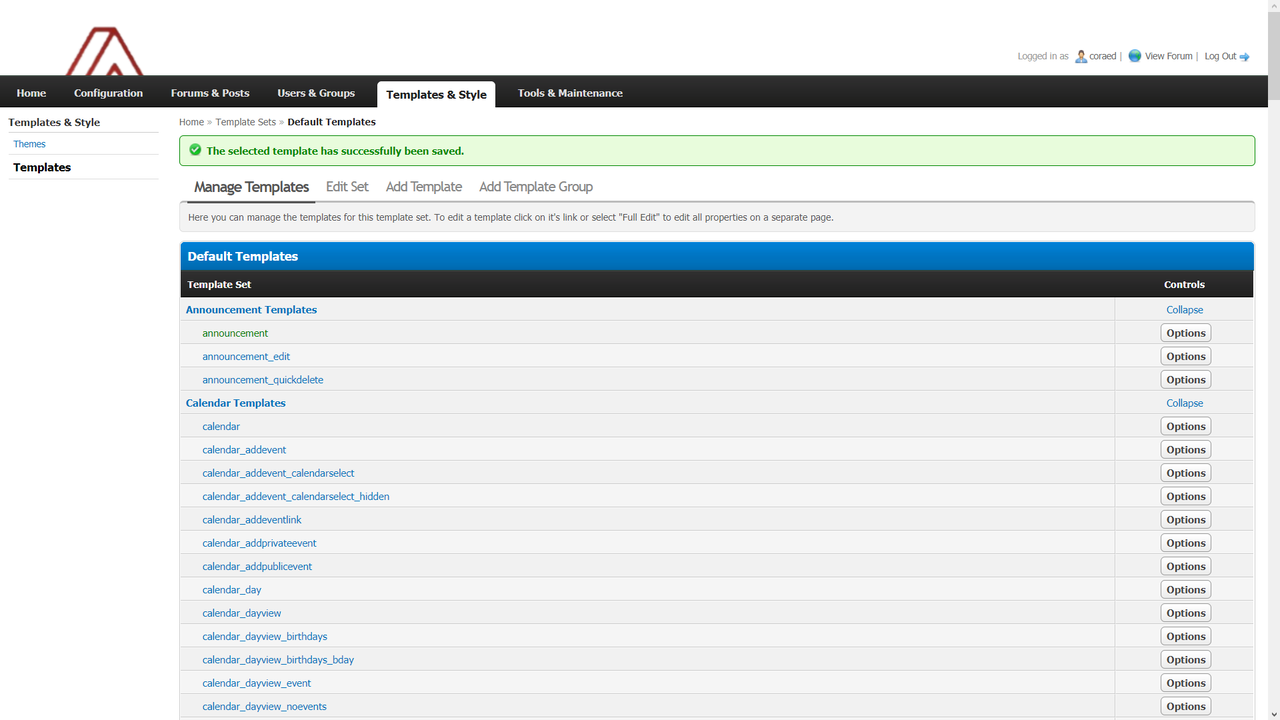Edit the calendar template
Image resolution: width=1280 pixels, height=720 pixels.
[221, 426]
